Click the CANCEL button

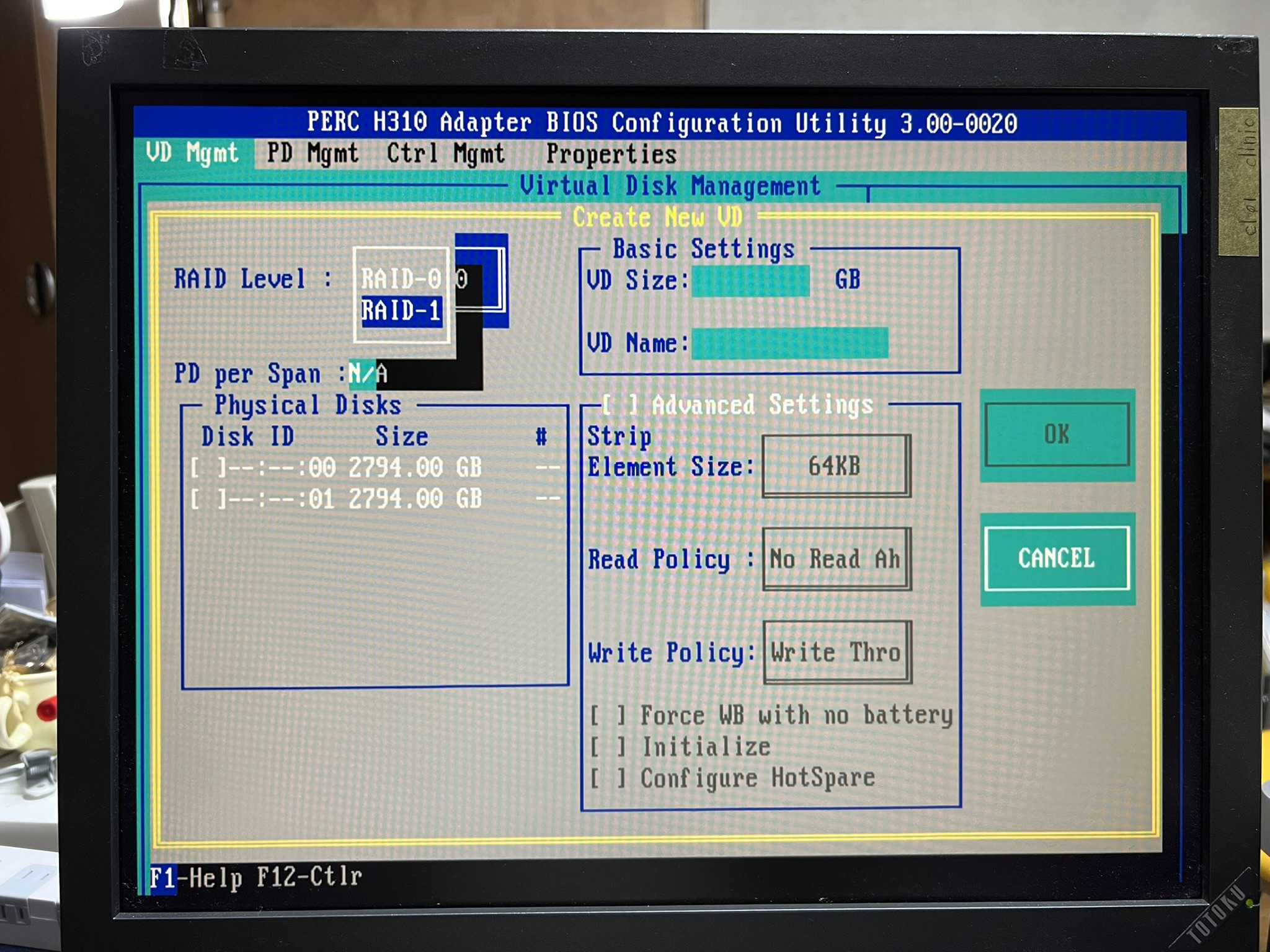point(1057,558)
